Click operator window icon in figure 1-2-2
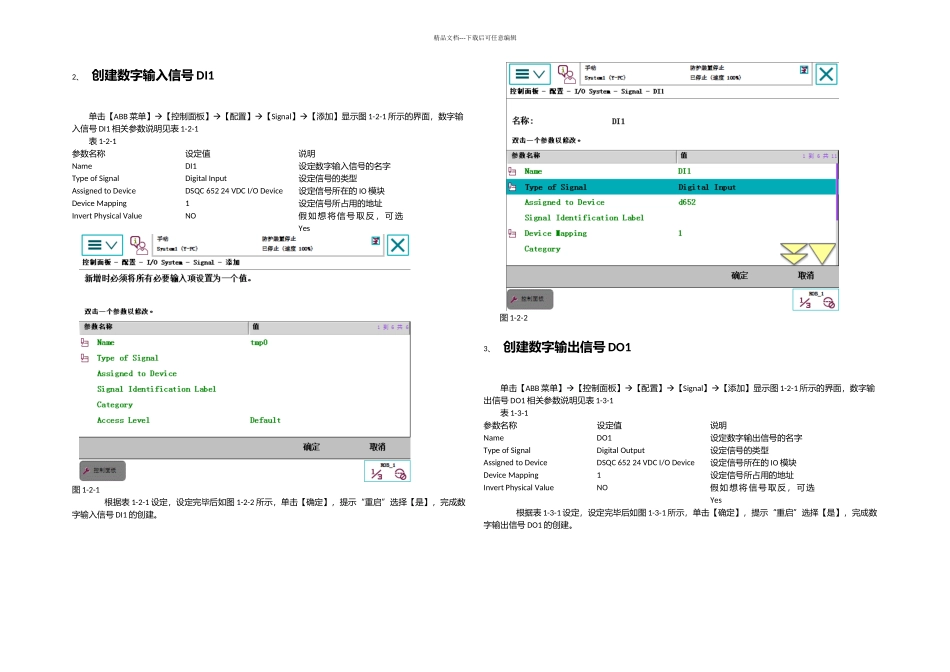This screenshot has height=672, width=950. [x=566, y=74]
